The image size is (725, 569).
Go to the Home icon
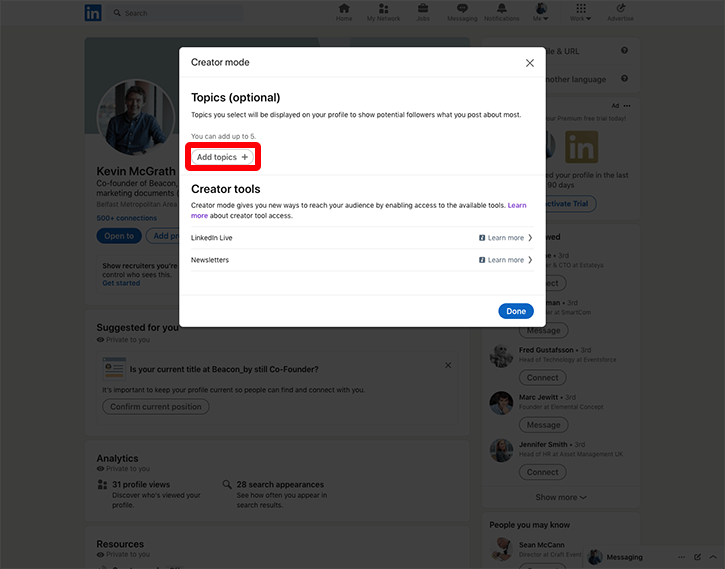pyautogui.click(x=344, y=8)
